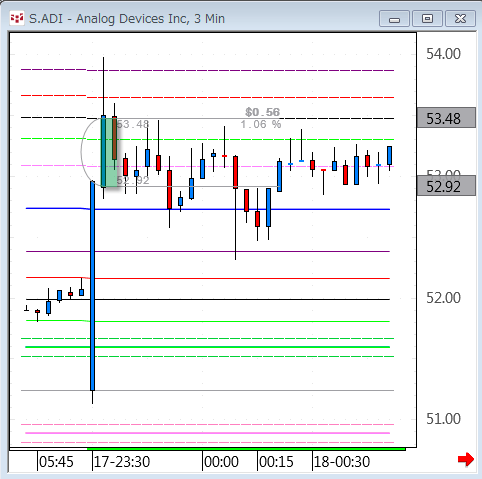Minimize the S.ADI chart window
482x479 pixels.
point(394,19)
